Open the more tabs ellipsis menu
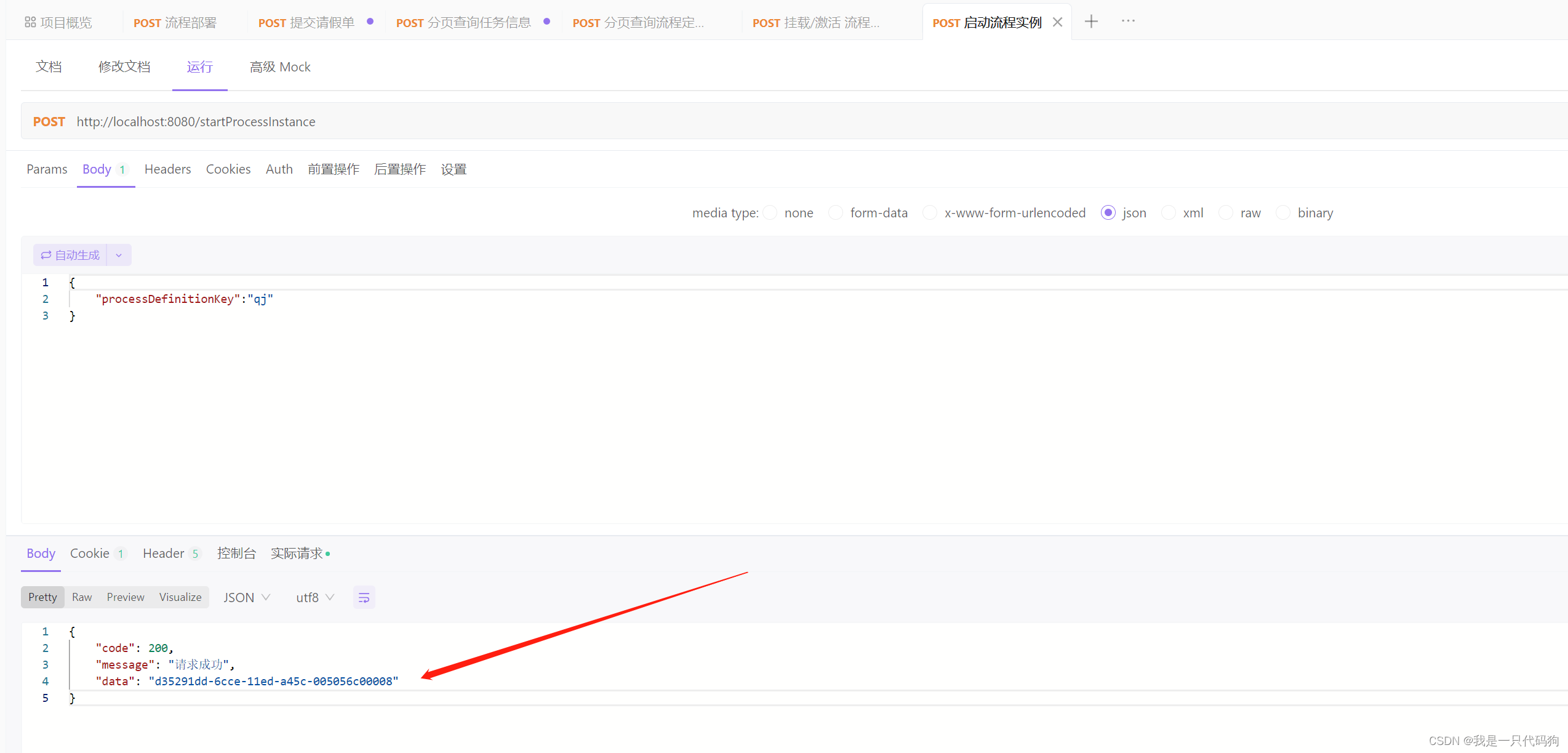 [1128, 21]
